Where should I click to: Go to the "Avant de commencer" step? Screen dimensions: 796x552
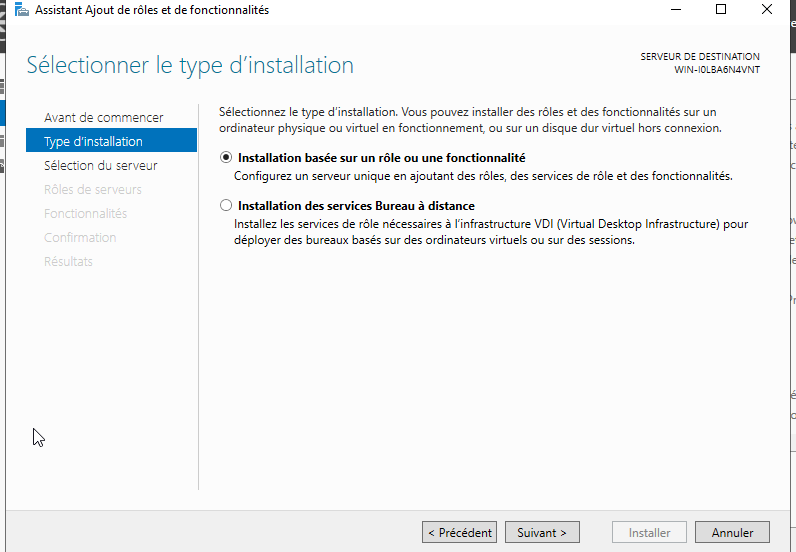(x=103, y=118)
